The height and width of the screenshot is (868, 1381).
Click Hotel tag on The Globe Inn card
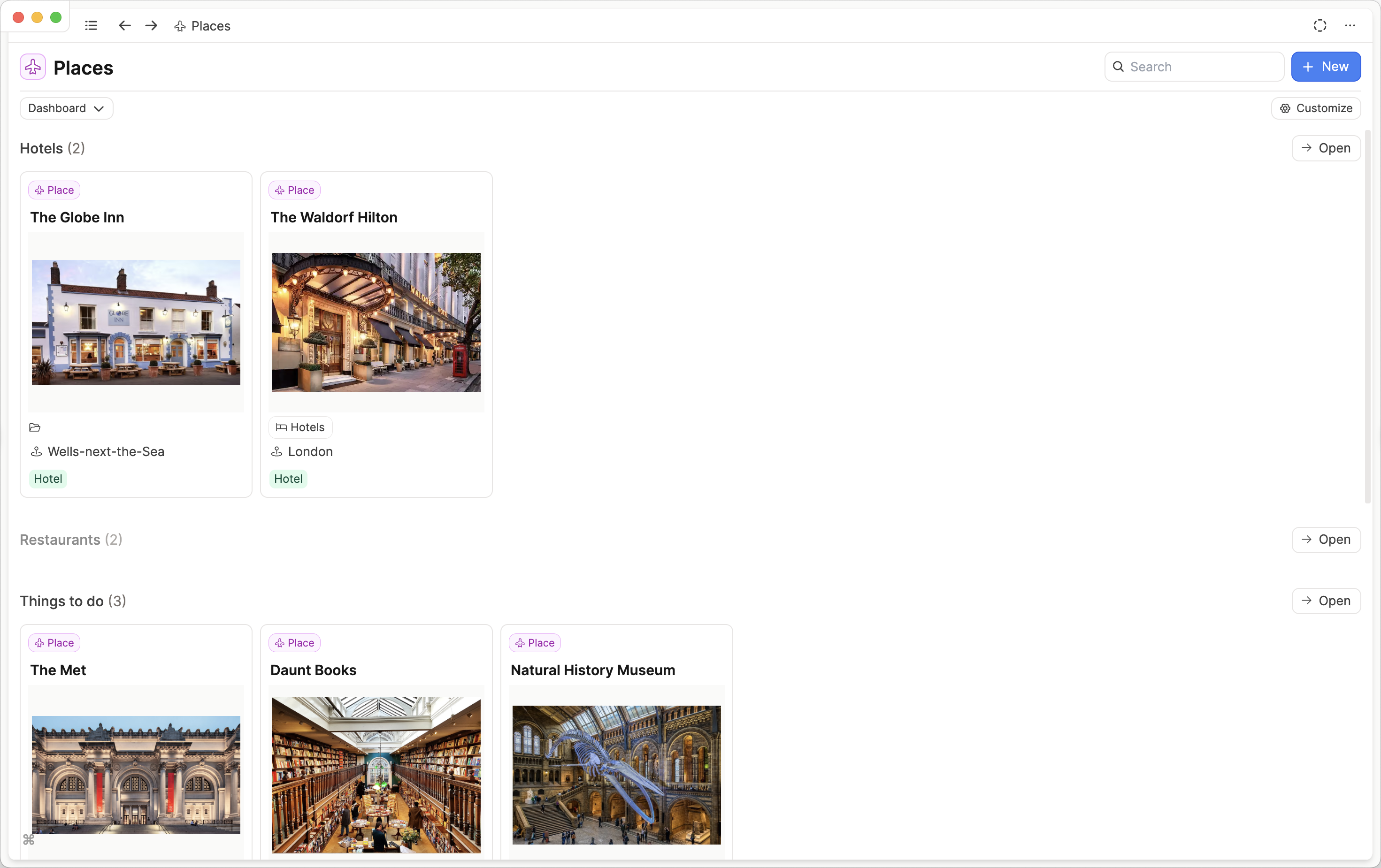pyautogui.click(x=48, y=480)
